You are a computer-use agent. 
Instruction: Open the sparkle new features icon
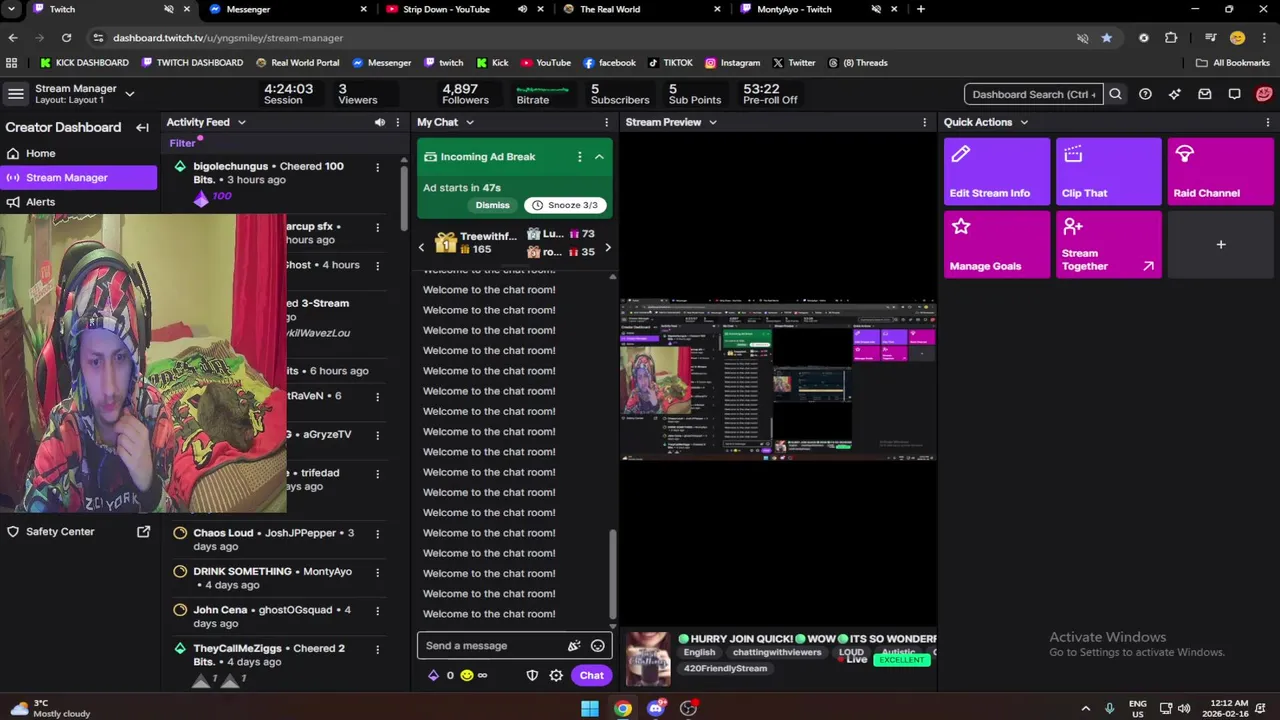(x=1175, y=94)
